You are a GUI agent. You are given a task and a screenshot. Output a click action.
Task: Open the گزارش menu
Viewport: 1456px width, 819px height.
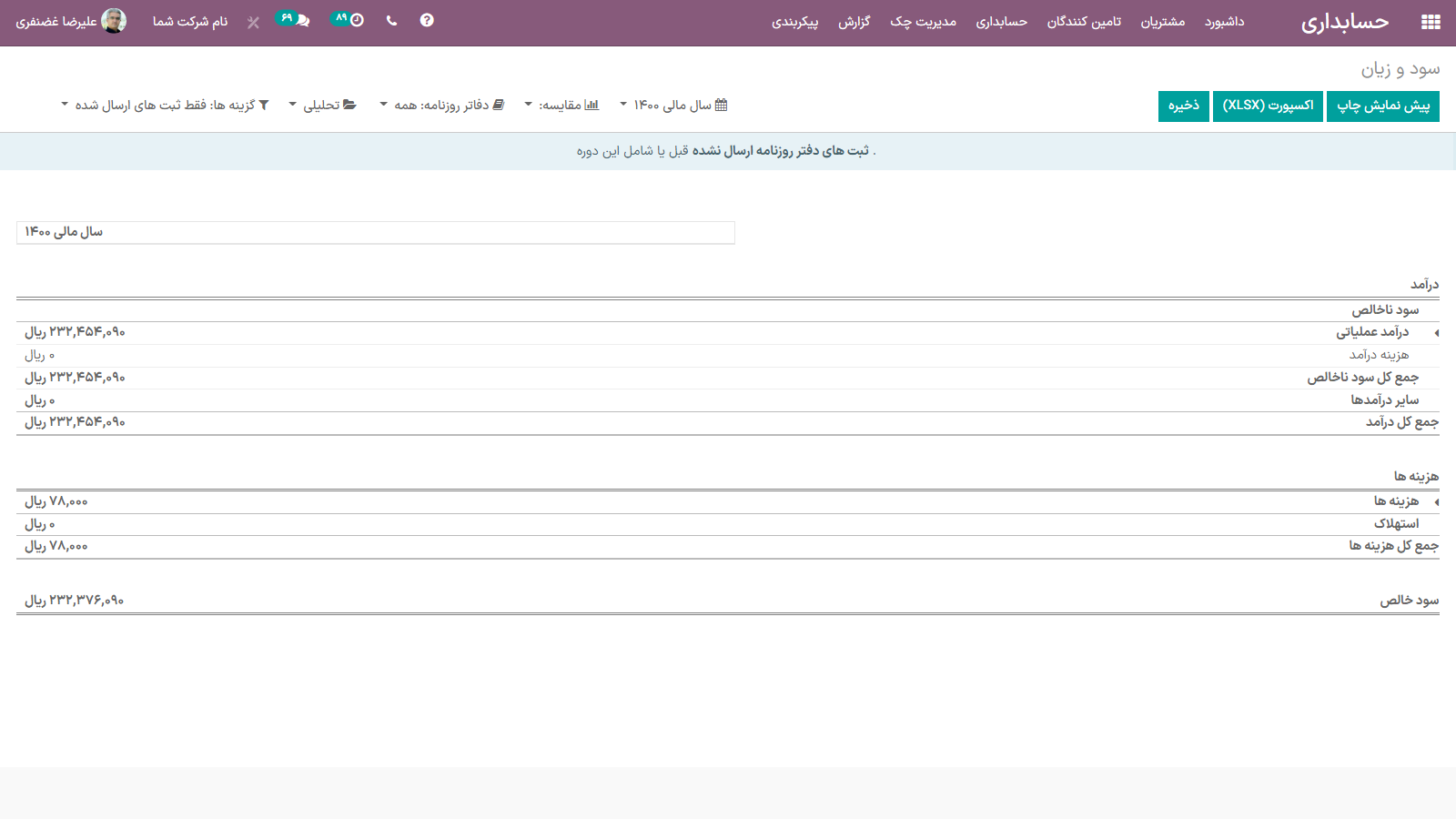pyautogui.click(x=854, y=21)
